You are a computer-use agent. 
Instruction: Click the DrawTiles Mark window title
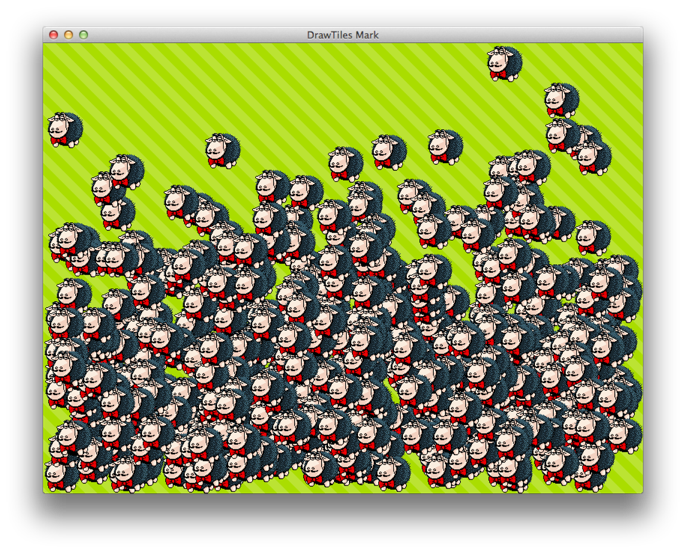pos(343,35)
